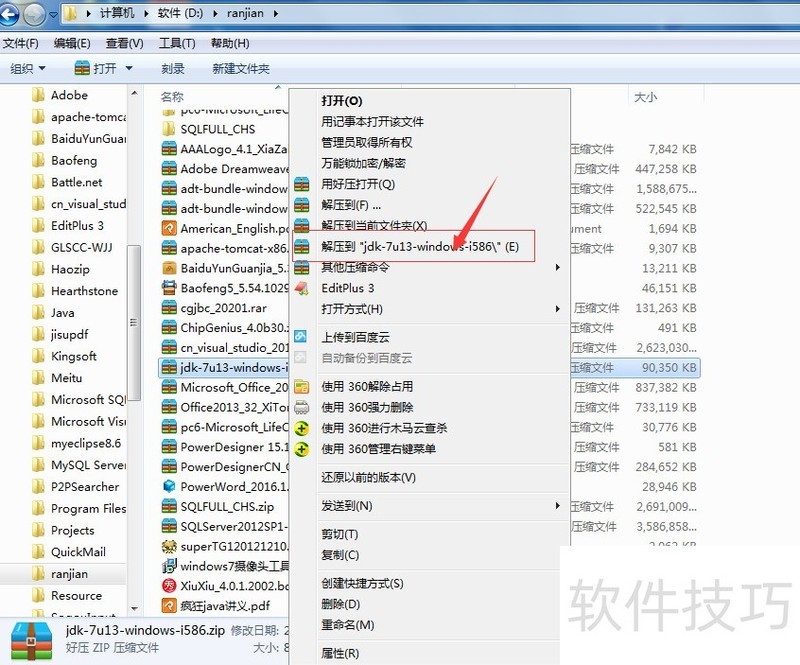
Task: Click the QuickMail folder icon in tree
Action: (38, 552)
